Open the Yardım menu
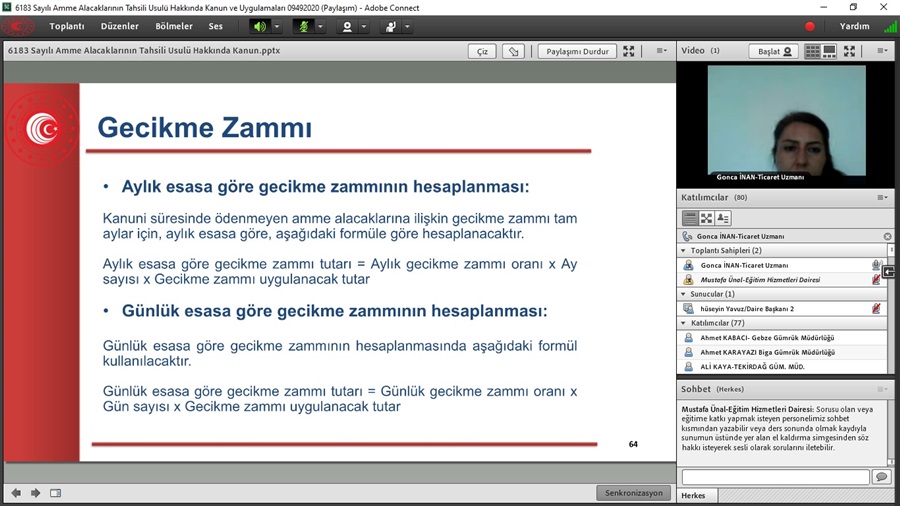 (854, 26)
